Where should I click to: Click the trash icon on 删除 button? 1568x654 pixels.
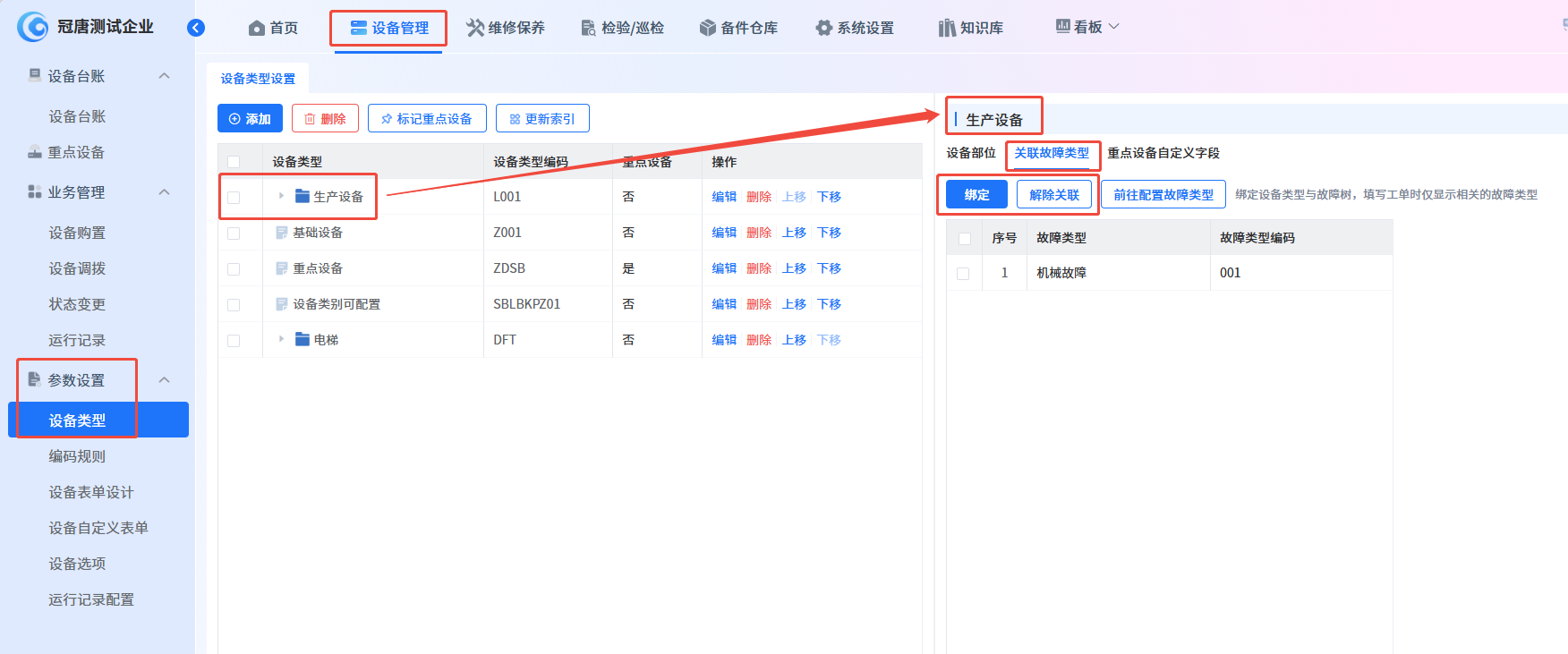point(310,119)
